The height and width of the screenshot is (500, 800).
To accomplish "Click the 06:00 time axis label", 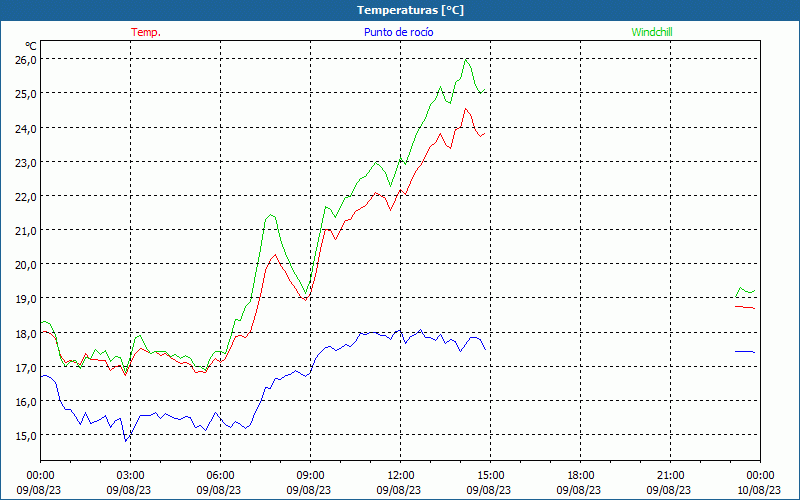I will tap(220, 476).
